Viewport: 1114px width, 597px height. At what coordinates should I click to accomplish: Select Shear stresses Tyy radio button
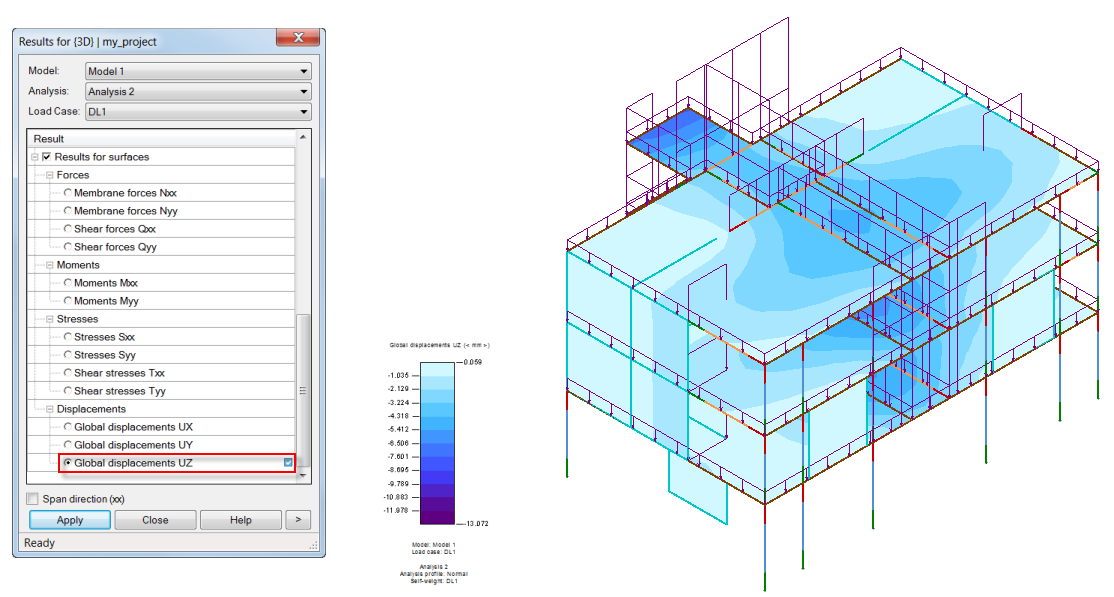pos(67,391)
